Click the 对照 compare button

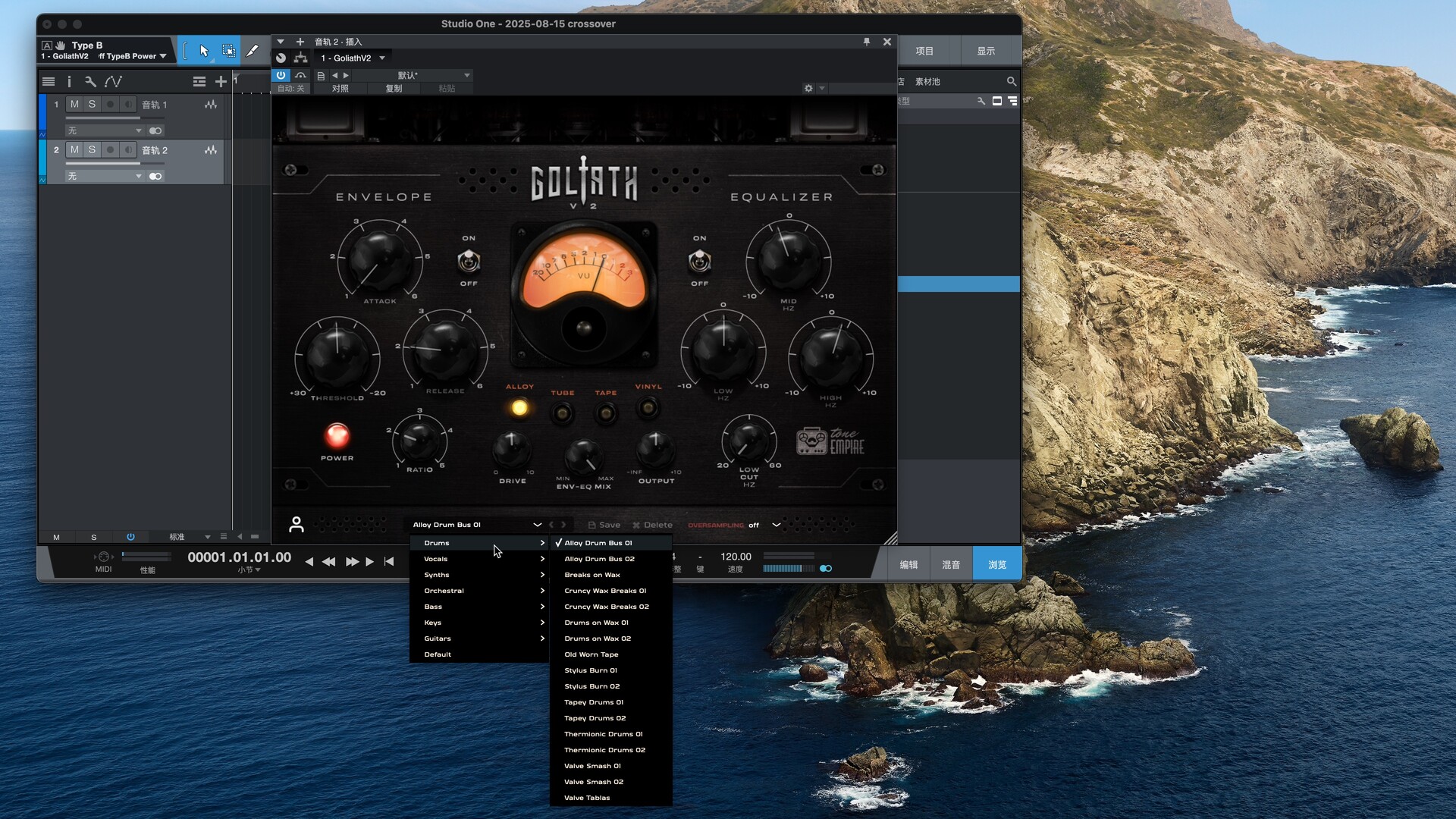(x=340, y=89)
